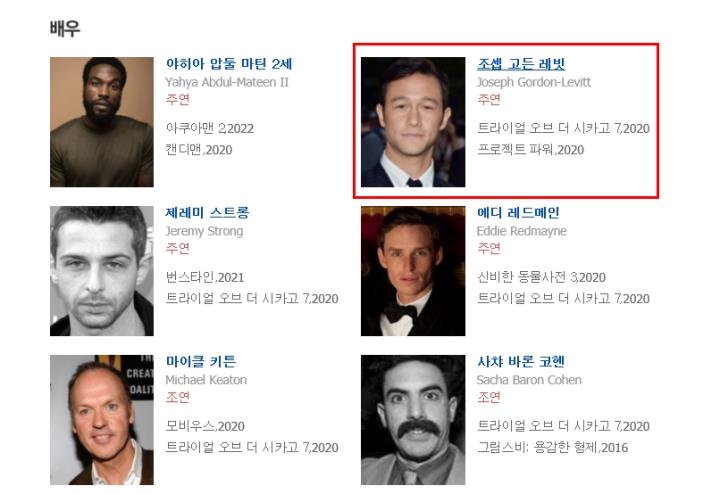The image size is (720, 494).
Task: Open the 아쿠아맨 2,2022 film entry
Action: pyautogui.click(x=210, y=128)
